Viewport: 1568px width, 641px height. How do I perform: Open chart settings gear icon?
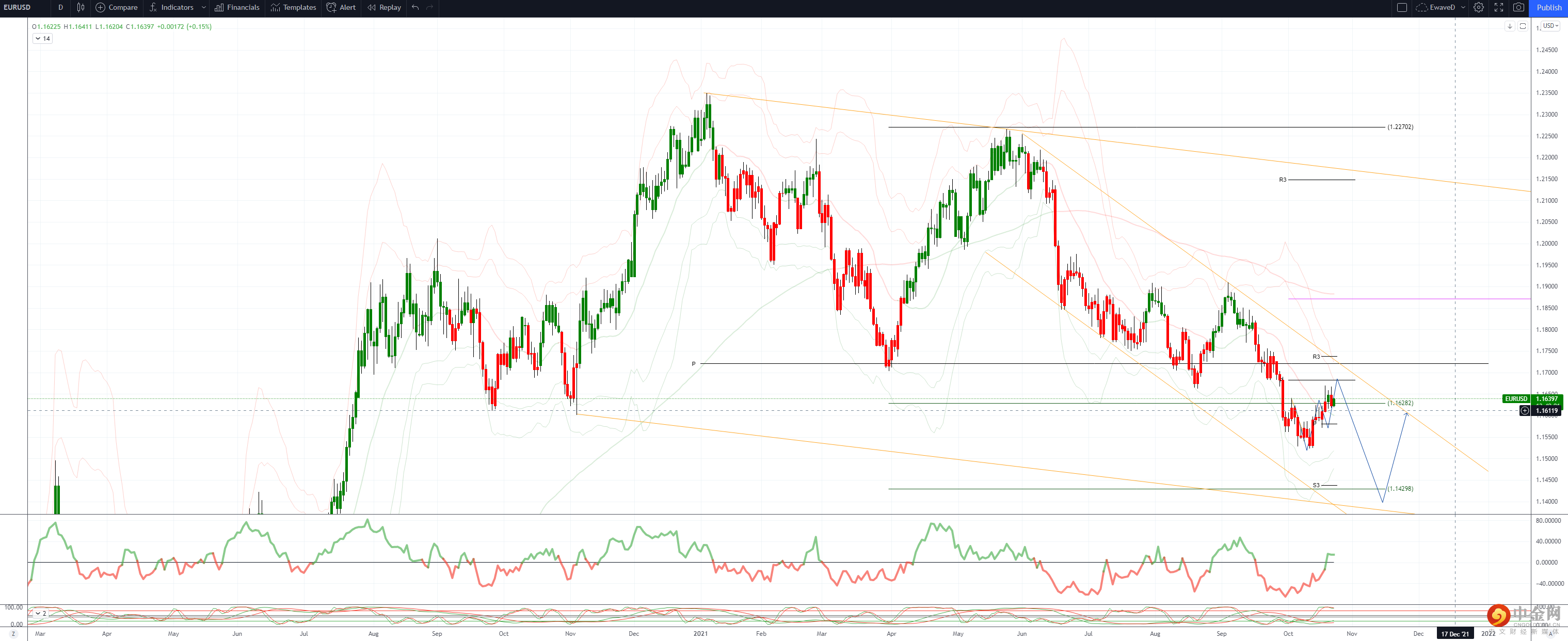[1479, 7]
